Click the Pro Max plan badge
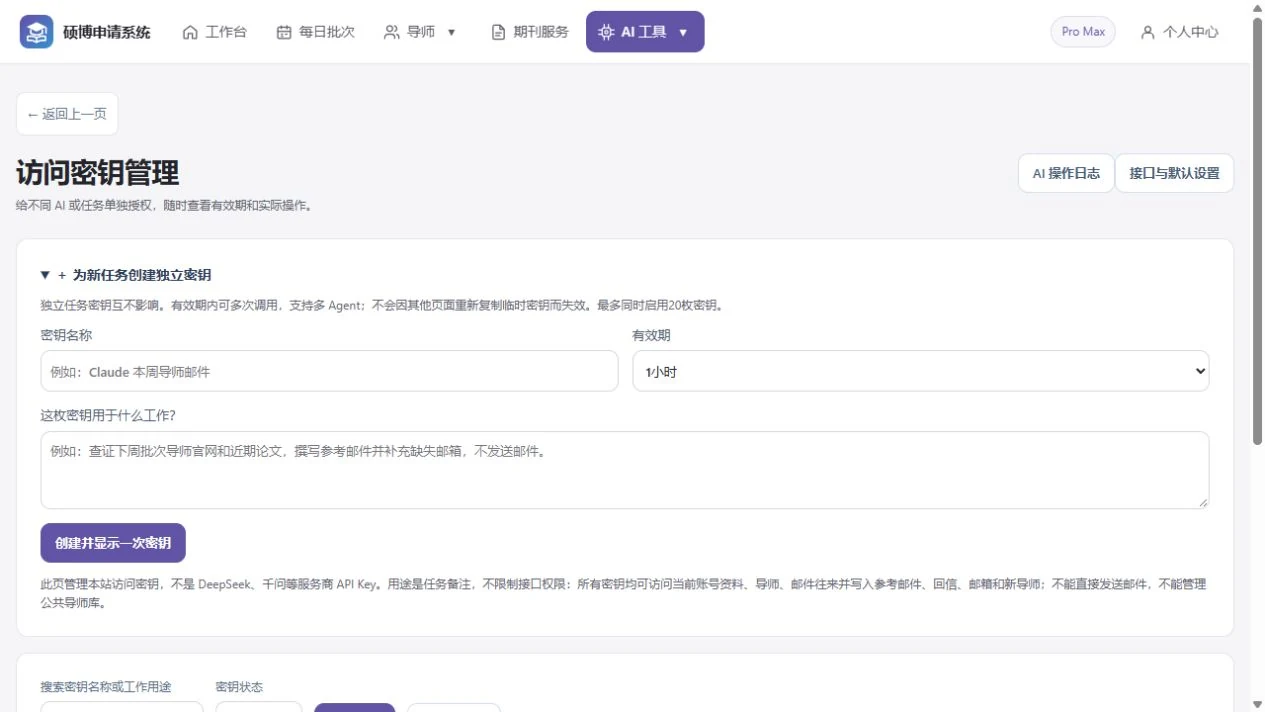The image size is (1265, 712). 1083,32
